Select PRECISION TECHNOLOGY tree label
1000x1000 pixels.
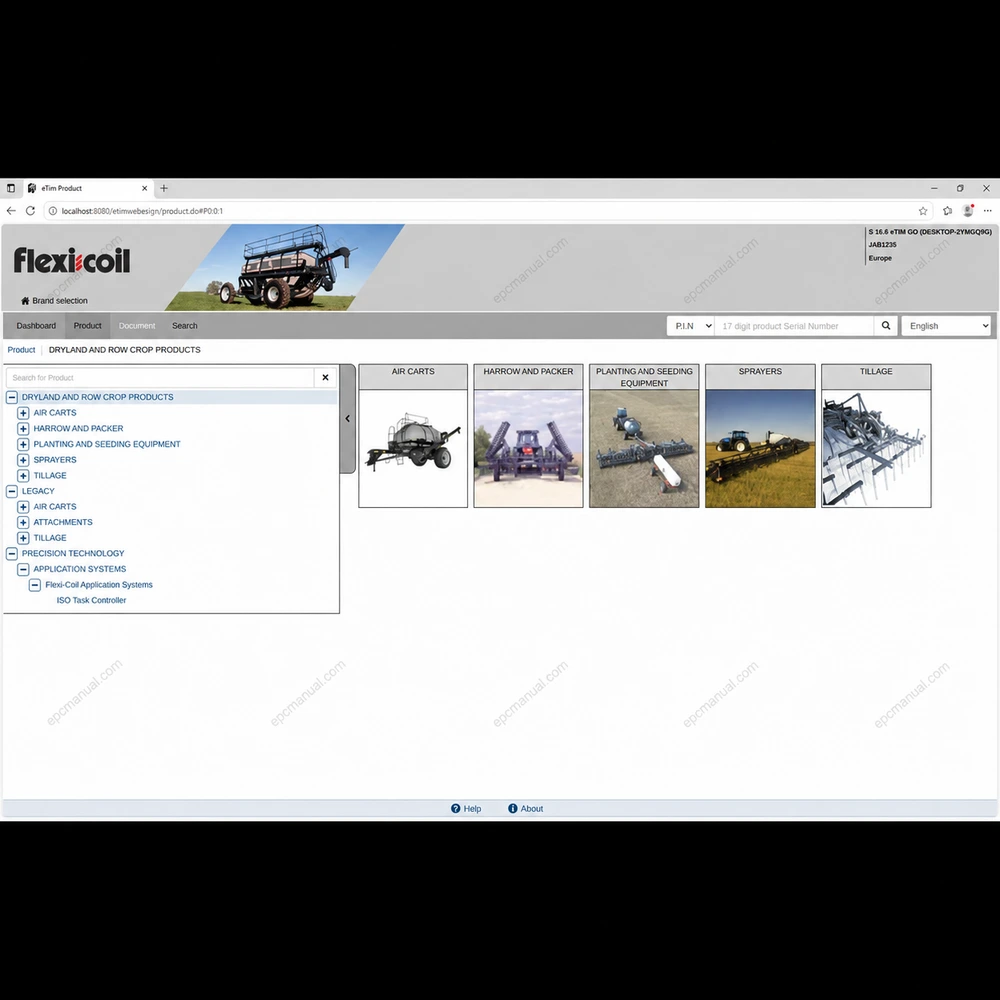[x=73, y=554]
